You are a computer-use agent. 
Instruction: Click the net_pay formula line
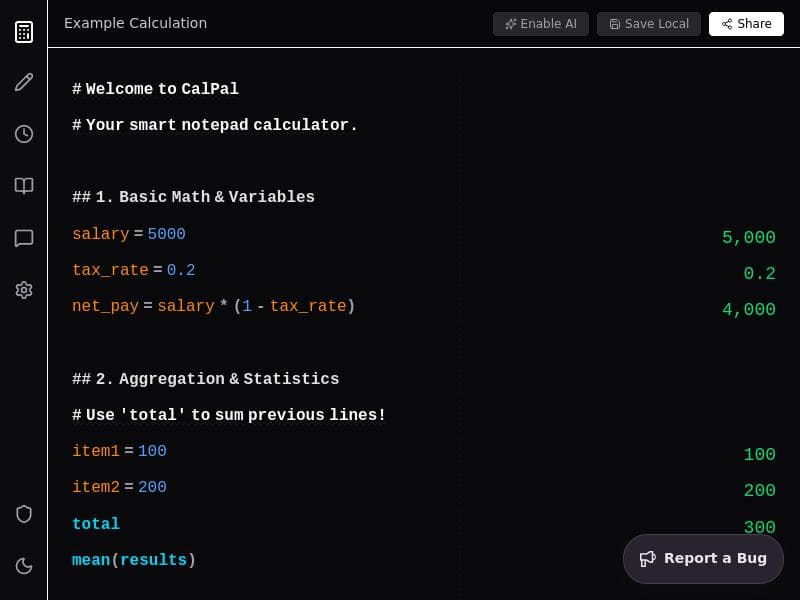213,306
